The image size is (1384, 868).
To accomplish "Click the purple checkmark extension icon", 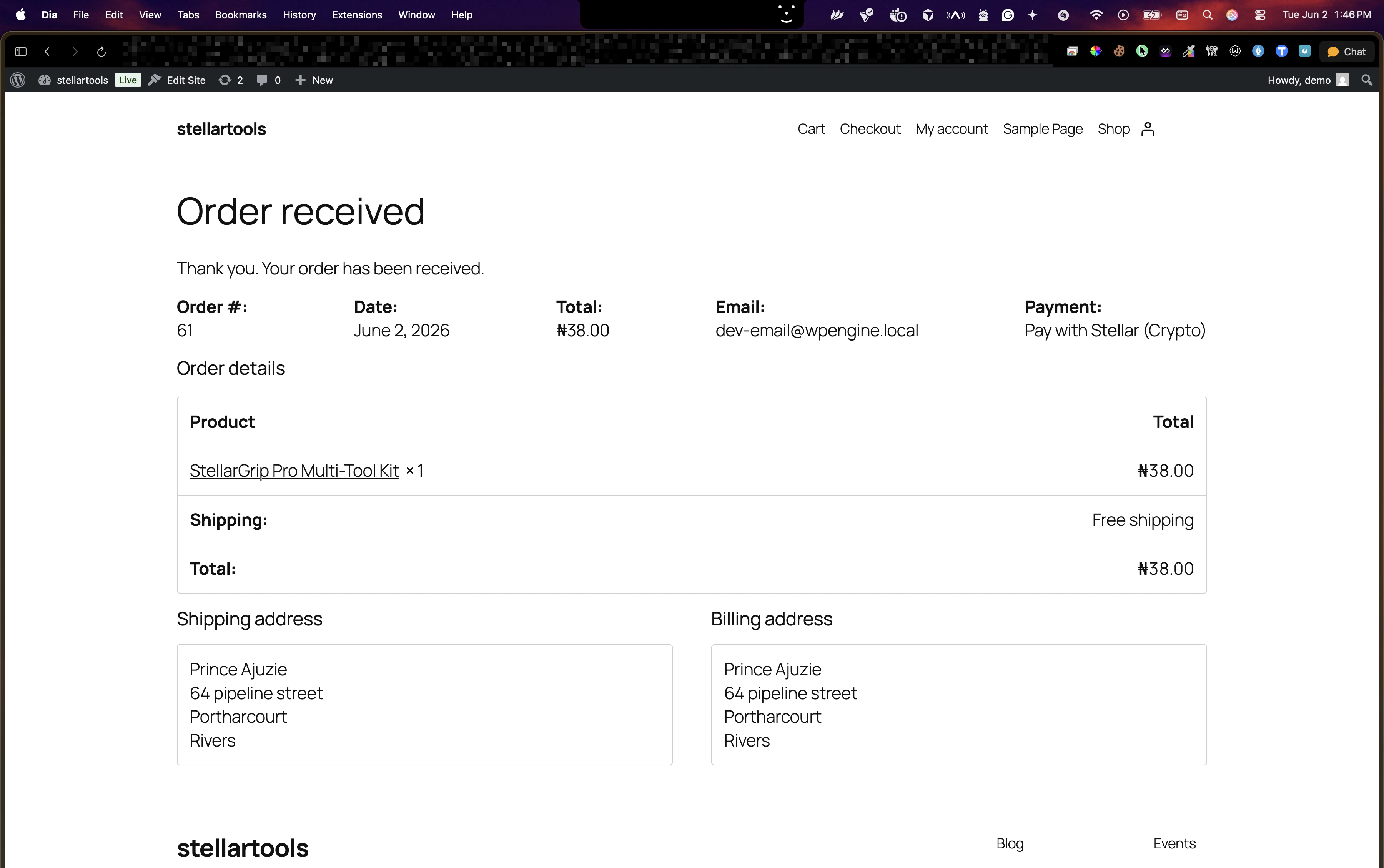I will tap(1165, 51).
